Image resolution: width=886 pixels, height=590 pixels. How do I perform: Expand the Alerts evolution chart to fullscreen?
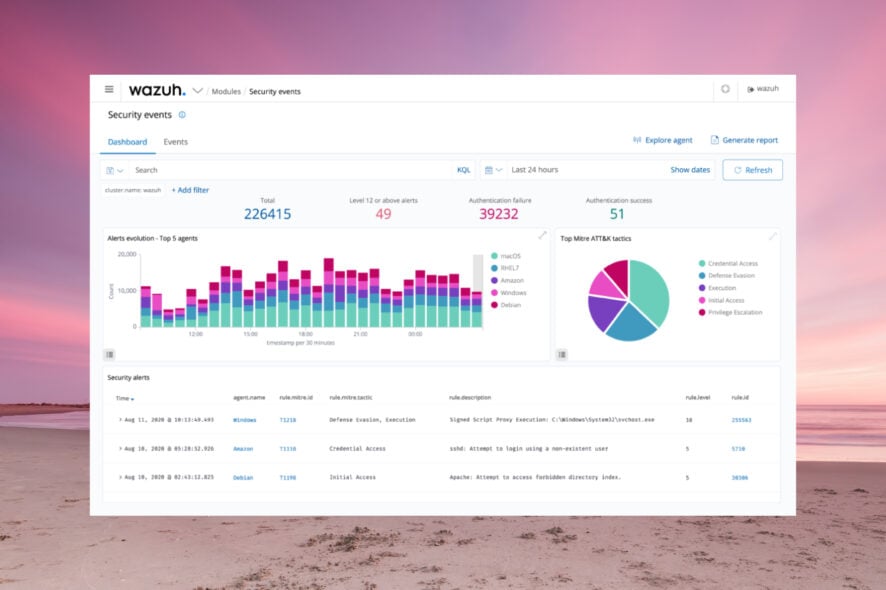pos(542,235)
